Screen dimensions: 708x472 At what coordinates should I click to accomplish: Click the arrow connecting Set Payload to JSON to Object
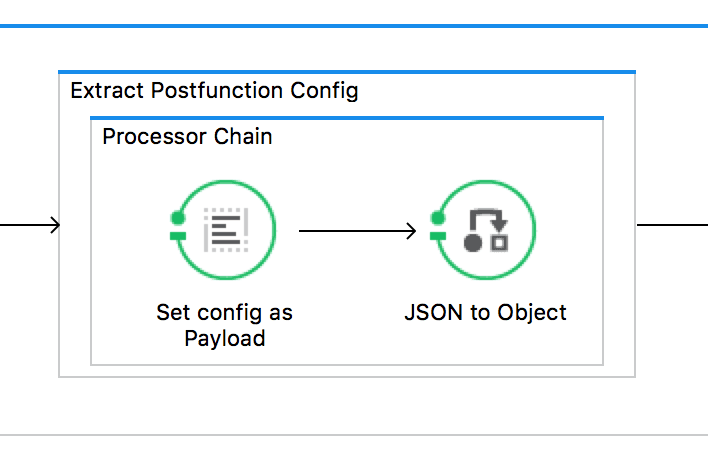click(356, 232)
